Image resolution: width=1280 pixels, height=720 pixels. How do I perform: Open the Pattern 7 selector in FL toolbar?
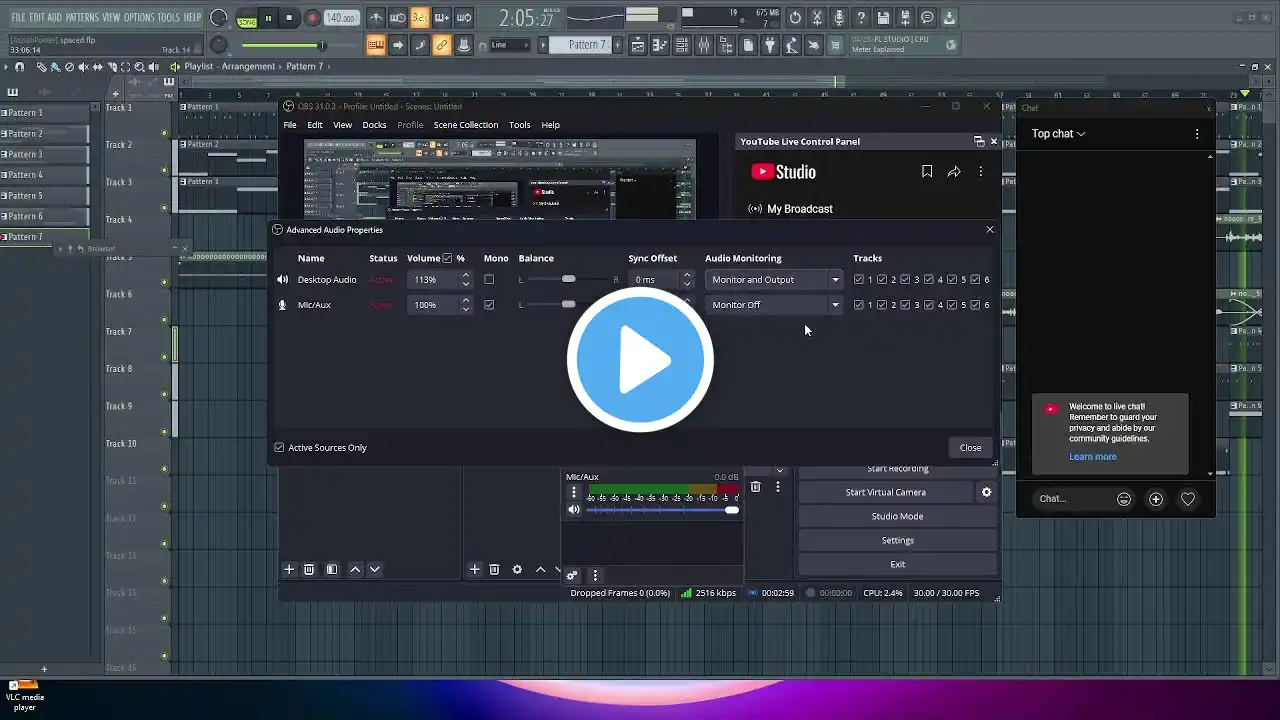tap(583, 45)
